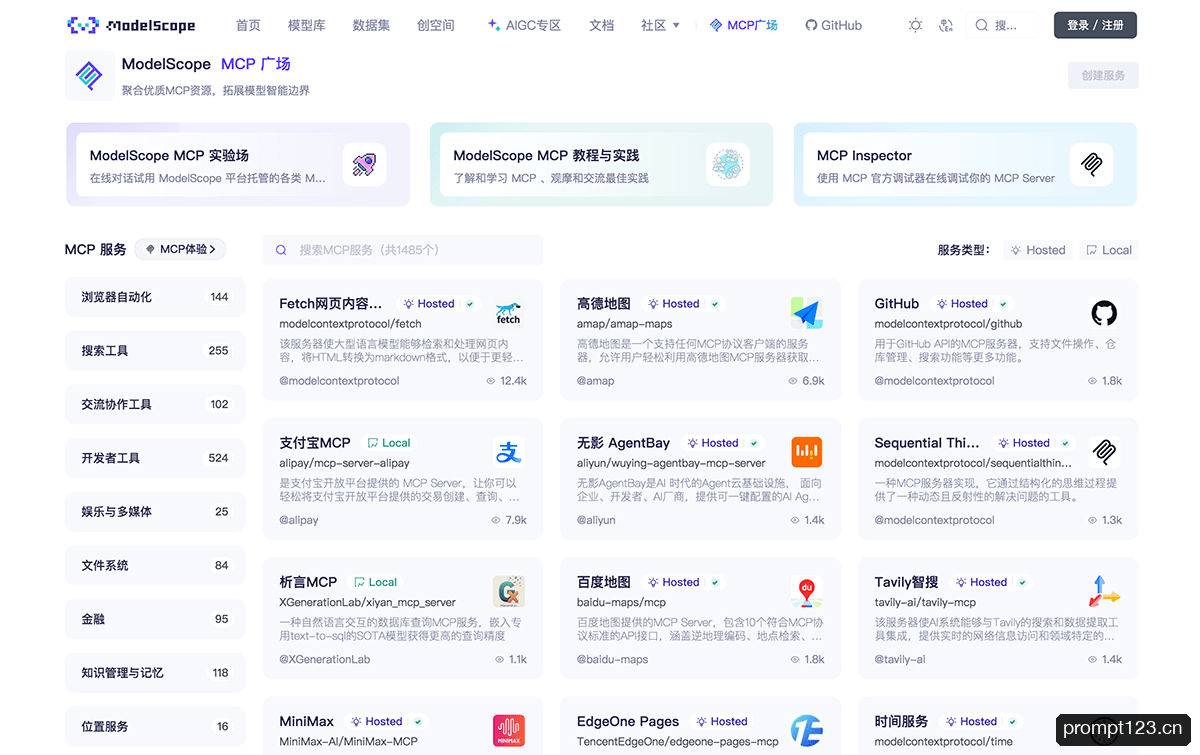The width and height of the screenshot is (1200, 755).
Task: Click the MCP 教程与实践 brain icon
Action: [x=728, y=164]
